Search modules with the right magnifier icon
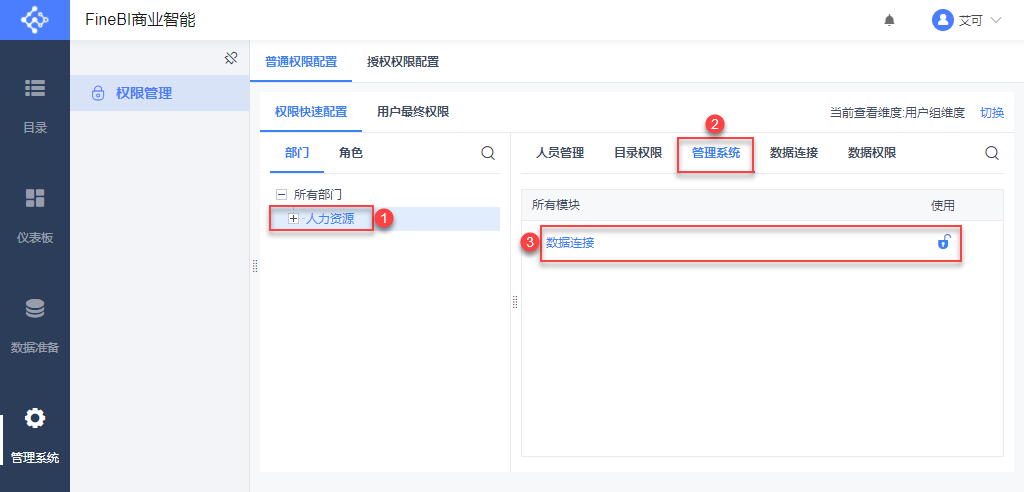Screen dimensions: 1024x492 click(992, 153)
